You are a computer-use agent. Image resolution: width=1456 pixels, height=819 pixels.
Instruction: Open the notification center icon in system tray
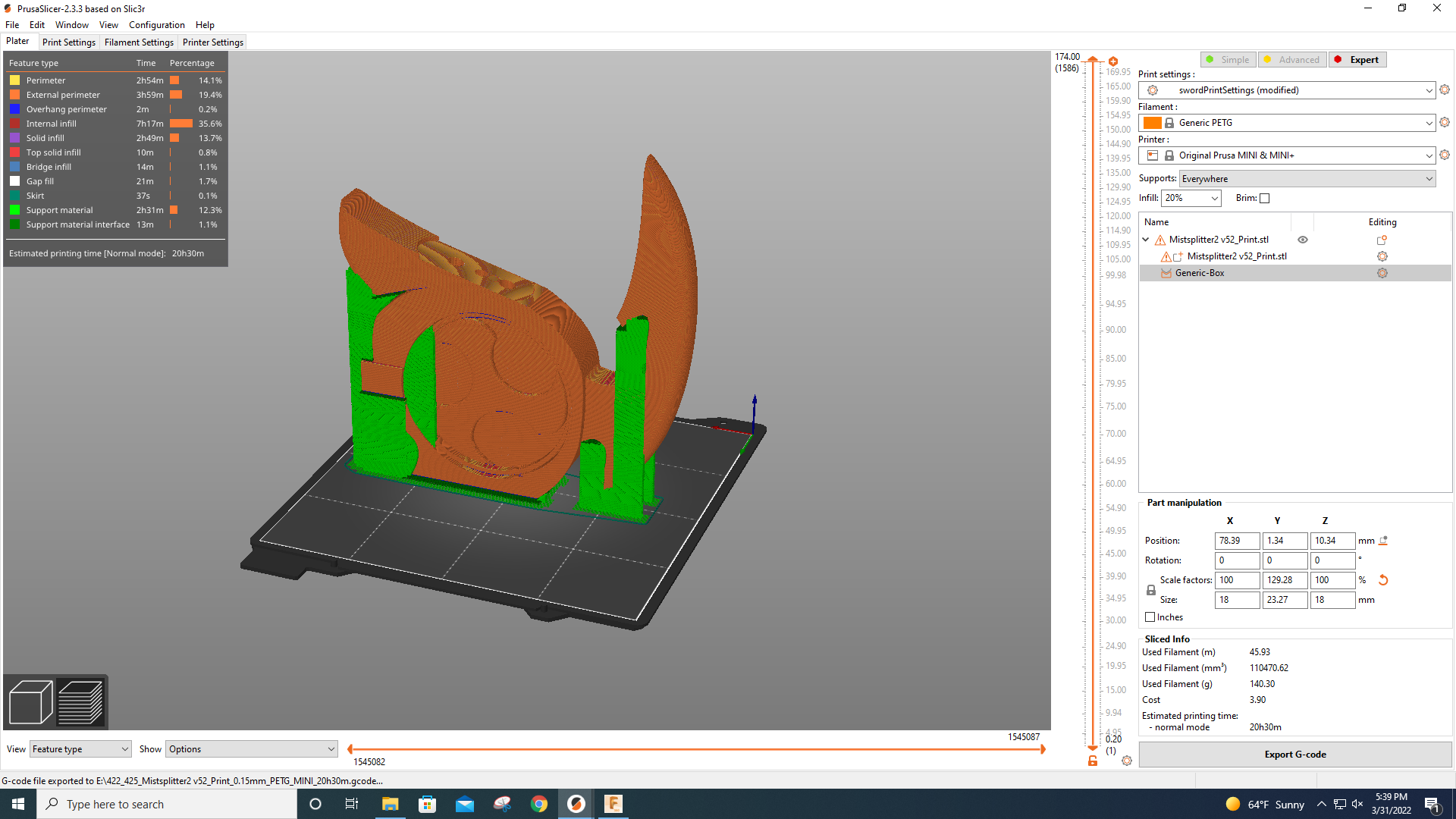pos(1432,805)
